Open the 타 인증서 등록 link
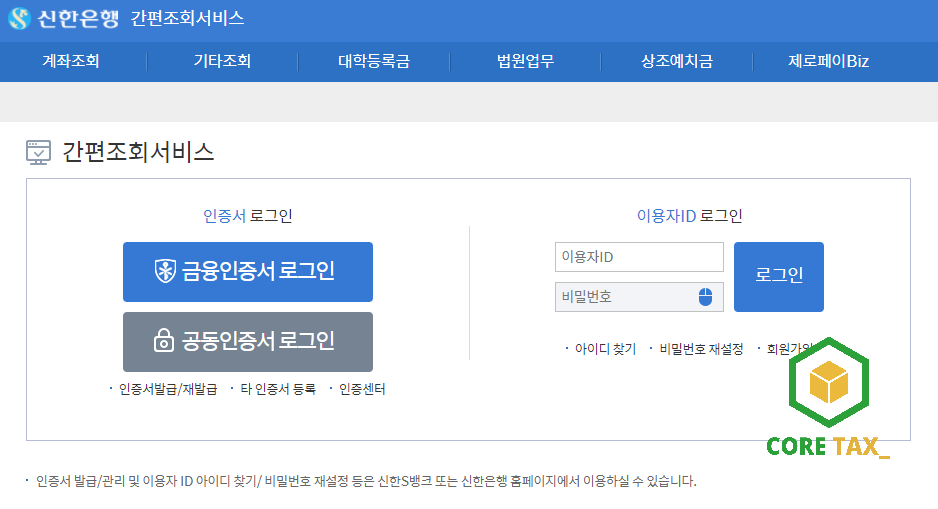The width and height of the screenshot is (938, 509). pyautogui.click(x=278, y=389)
